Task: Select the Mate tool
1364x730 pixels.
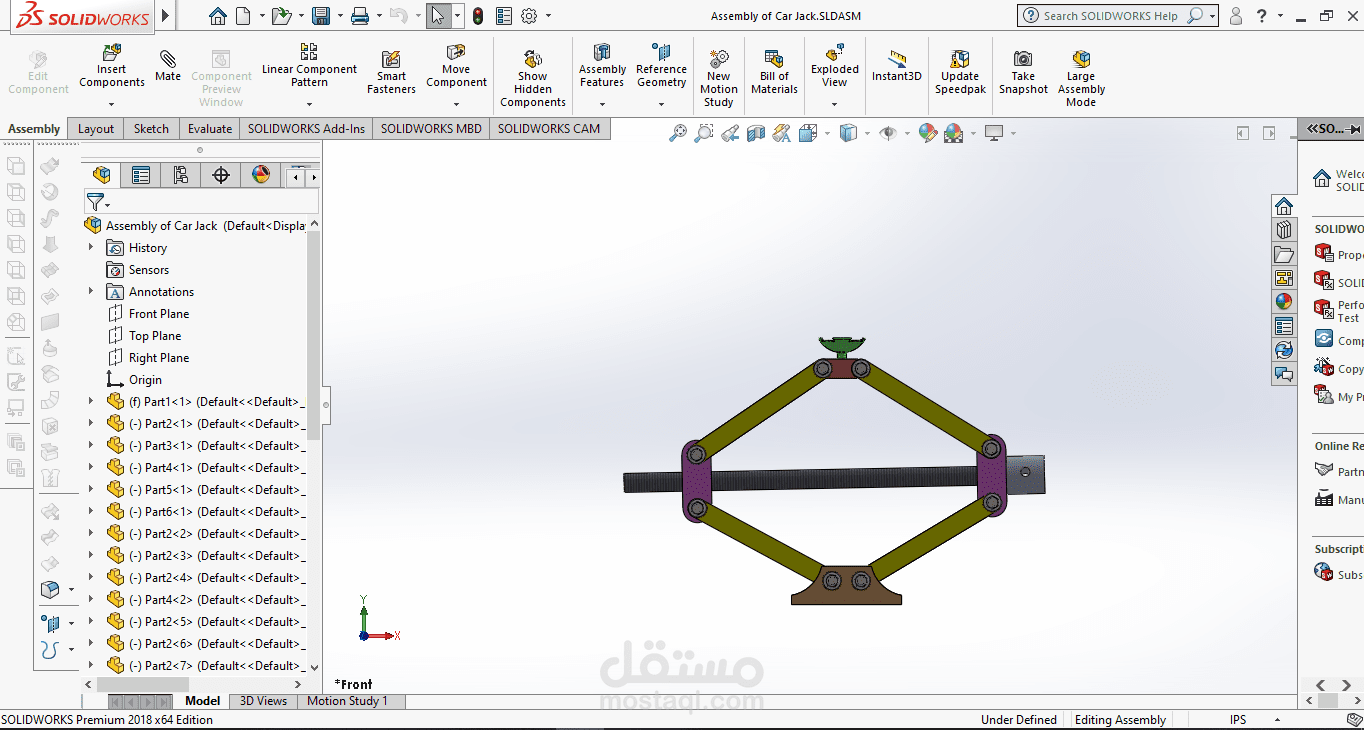Action: coord(168,66)
